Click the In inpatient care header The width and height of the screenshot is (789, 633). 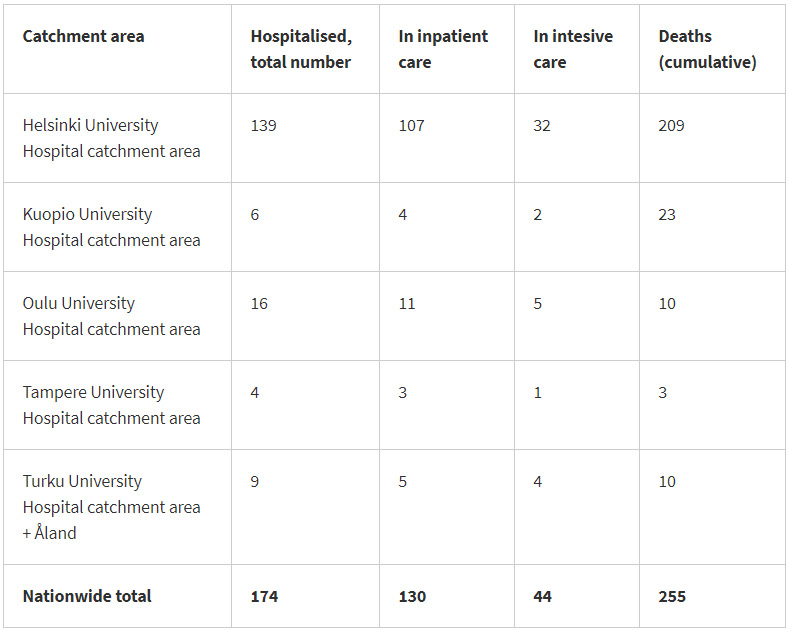click(x=443, y=49)
